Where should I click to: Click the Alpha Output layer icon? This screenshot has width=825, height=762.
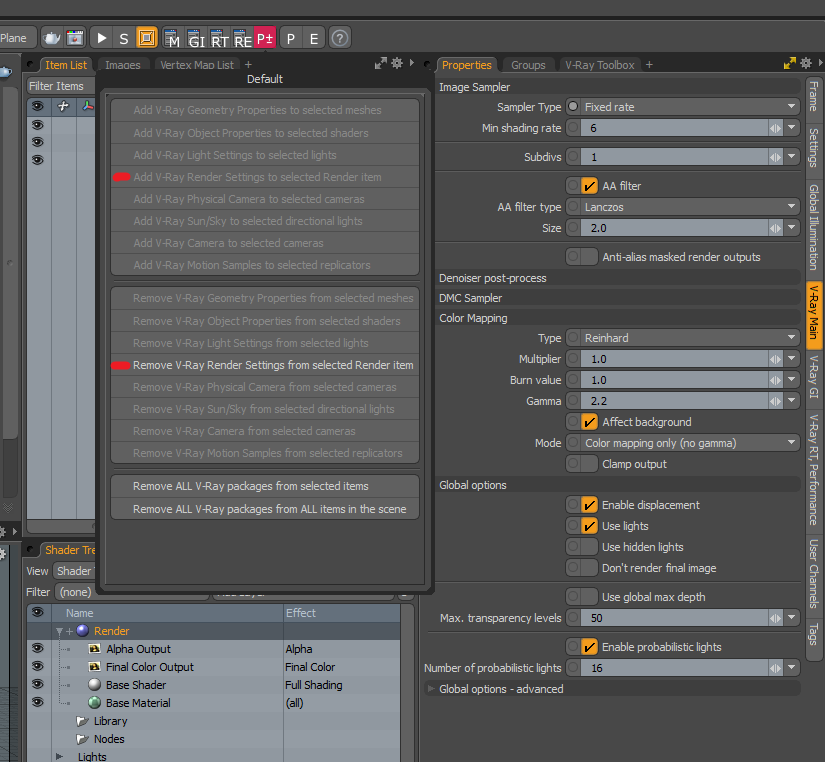click(x=95, y=648)
